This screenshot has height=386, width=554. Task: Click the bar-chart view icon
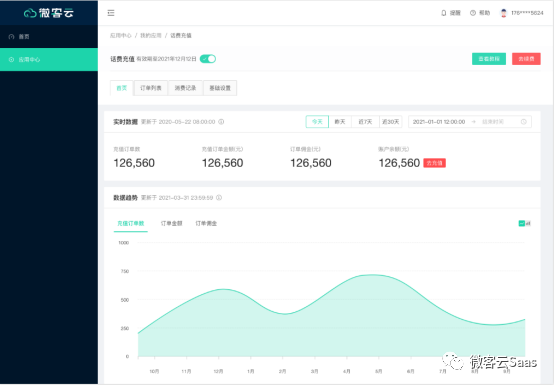(528, 224)
